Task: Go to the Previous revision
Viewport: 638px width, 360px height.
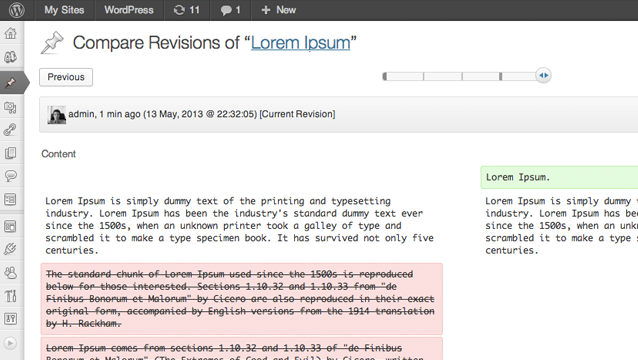Action: pyautogui.click(x=66, y=77)
